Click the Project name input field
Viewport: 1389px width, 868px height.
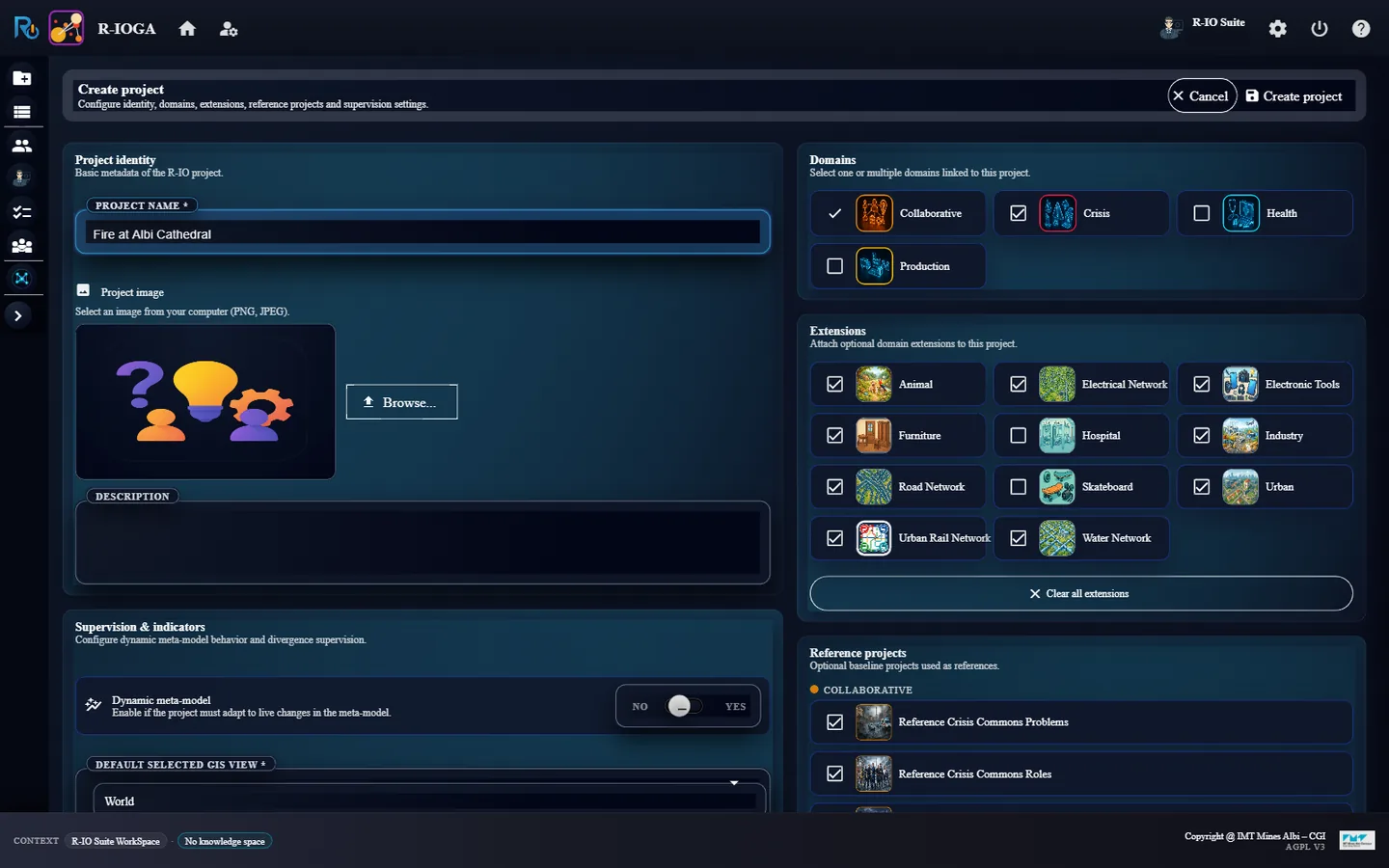click(422, 233)
